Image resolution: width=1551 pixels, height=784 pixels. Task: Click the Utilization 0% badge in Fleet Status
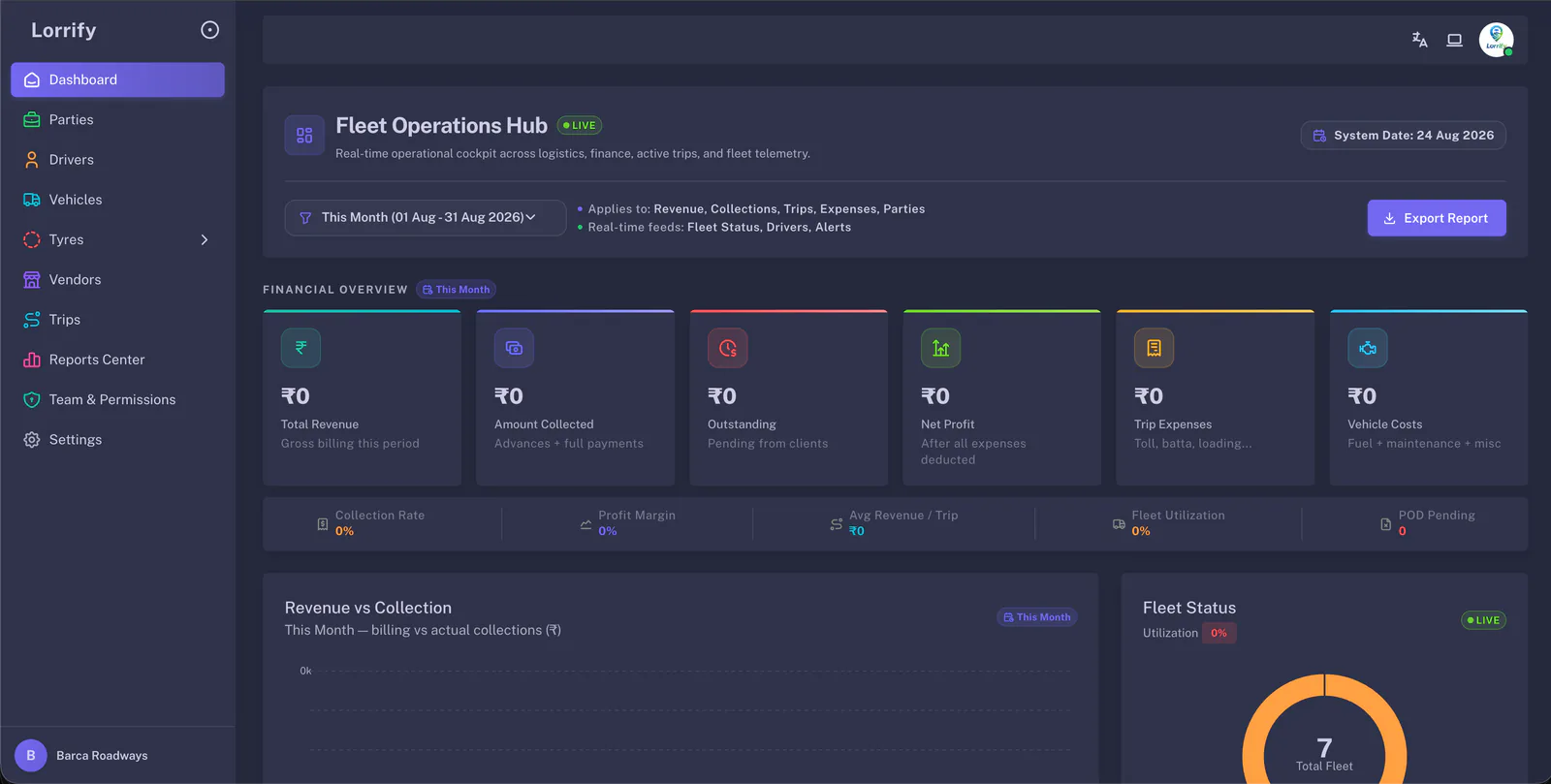(x=1219, y=633)
